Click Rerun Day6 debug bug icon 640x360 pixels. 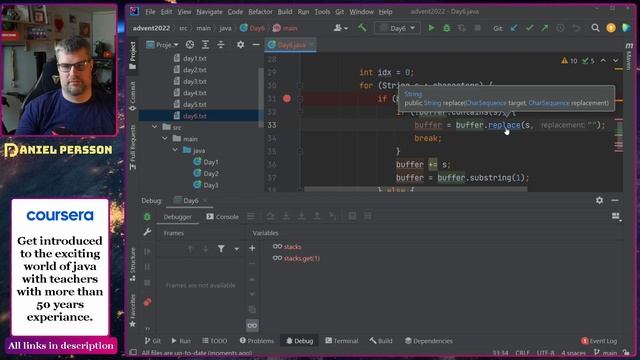pos(147,217)
